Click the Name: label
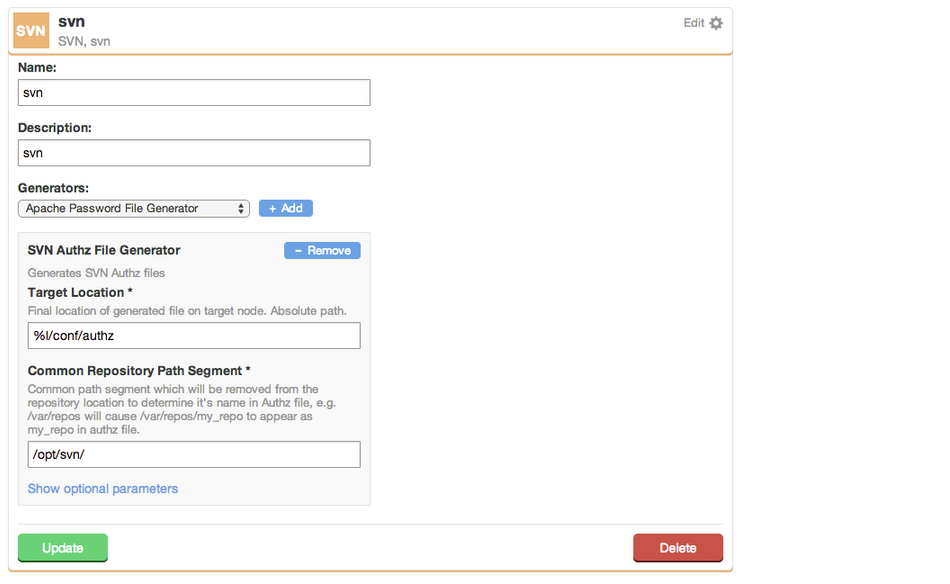 pos(37,68)
